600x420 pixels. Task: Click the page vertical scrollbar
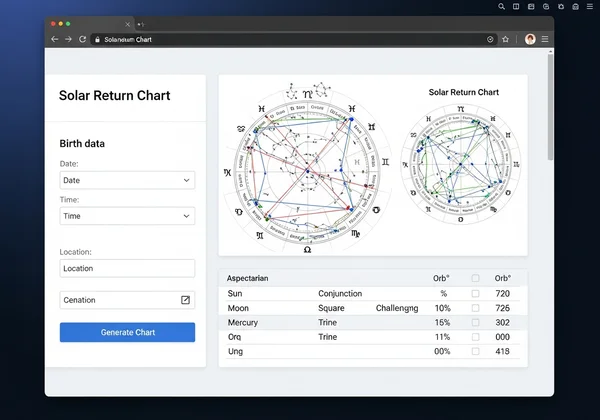point(550,110)
